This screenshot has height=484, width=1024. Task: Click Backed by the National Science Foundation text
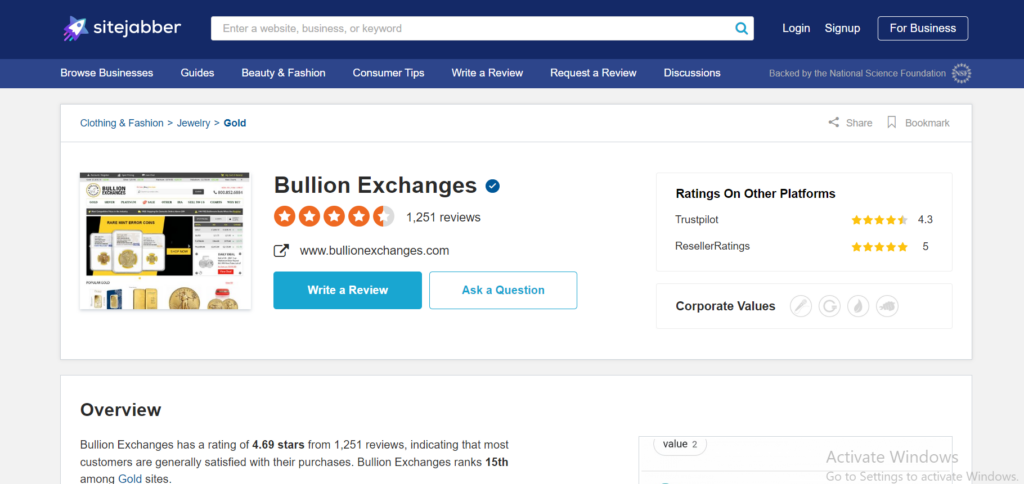click(x=857, y=73)
